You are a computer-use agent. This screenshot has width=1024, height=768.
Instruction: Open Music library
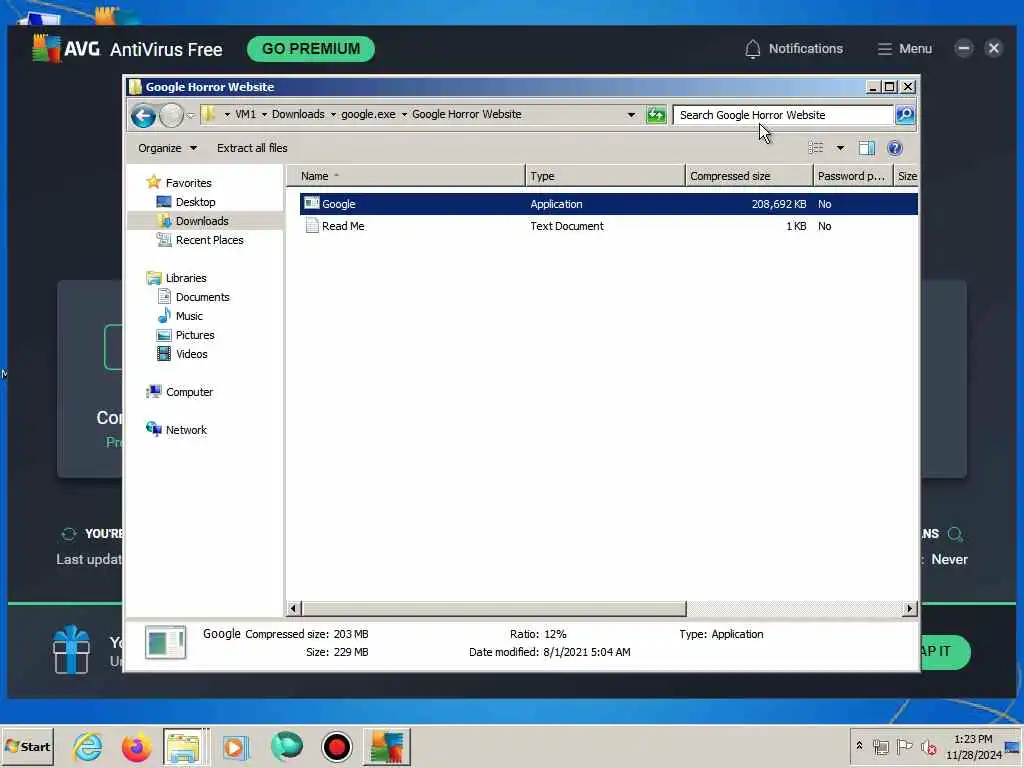(189, 315)
